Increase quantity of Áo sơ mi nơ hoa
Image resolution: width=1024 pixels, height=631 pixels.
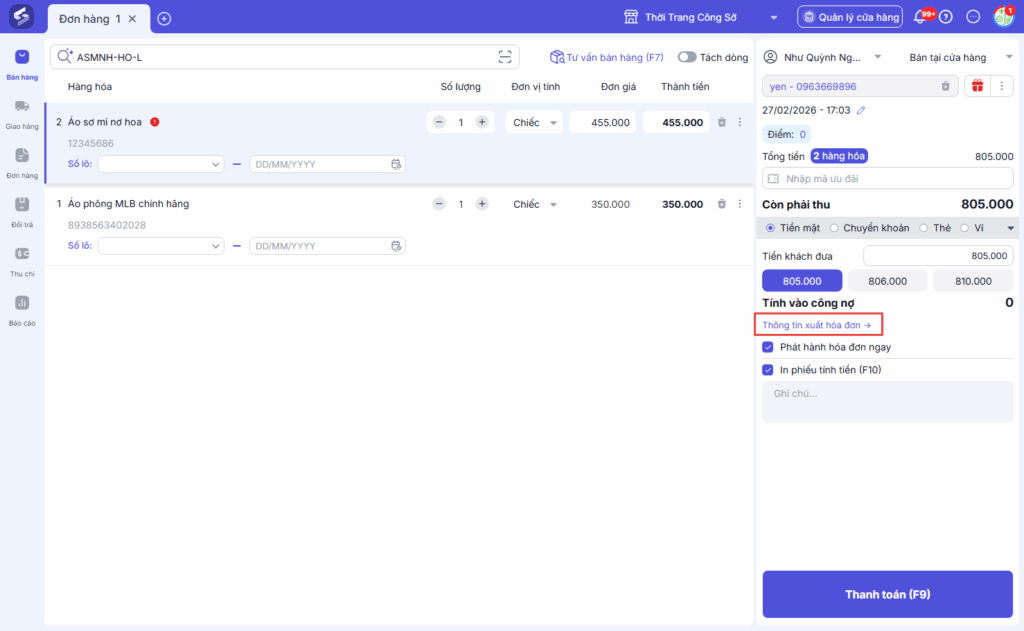click(x=482, y=122)
